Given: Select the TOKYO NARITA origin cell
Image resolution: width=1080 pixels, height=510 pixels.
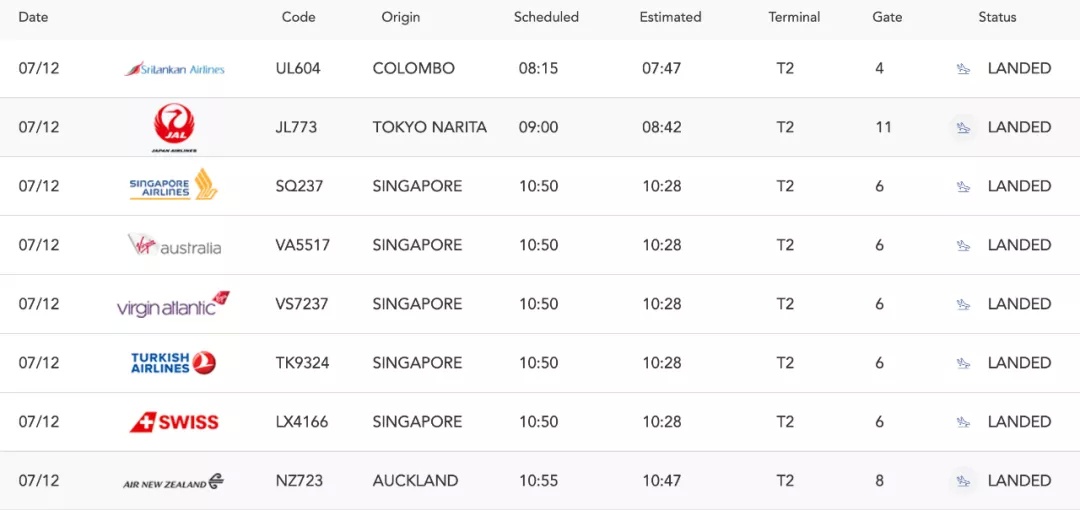Looking at the screenshot, I should [430, 128].
